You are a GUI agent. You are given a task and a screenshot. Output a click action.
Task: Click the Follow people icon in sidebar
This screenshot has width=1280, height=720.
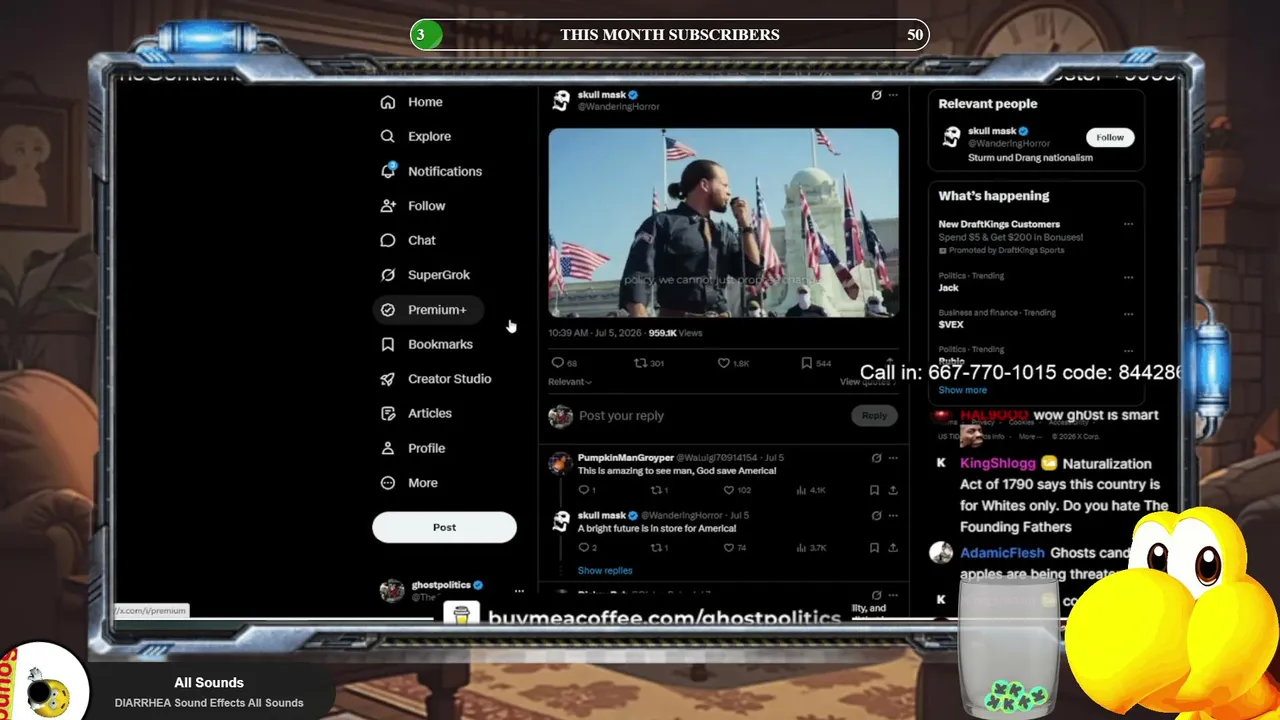click(x=388, y=206)
